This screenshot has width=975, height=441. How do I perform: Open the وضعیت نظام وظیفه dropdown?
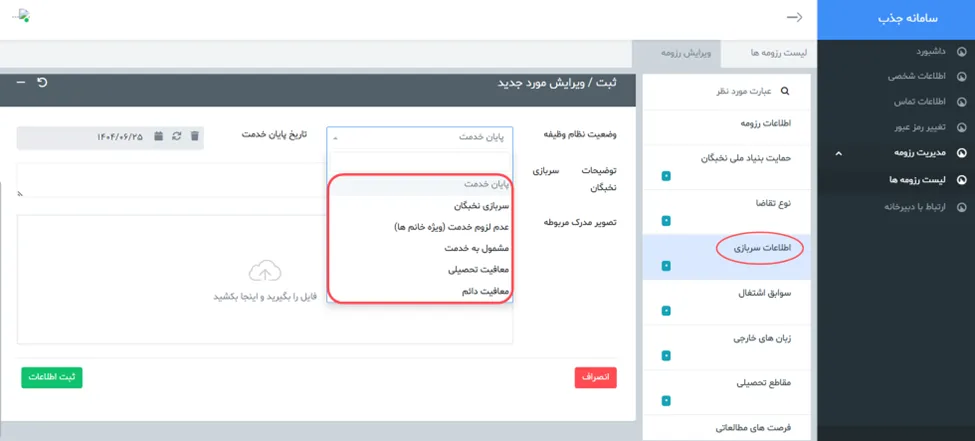point(420,137)
